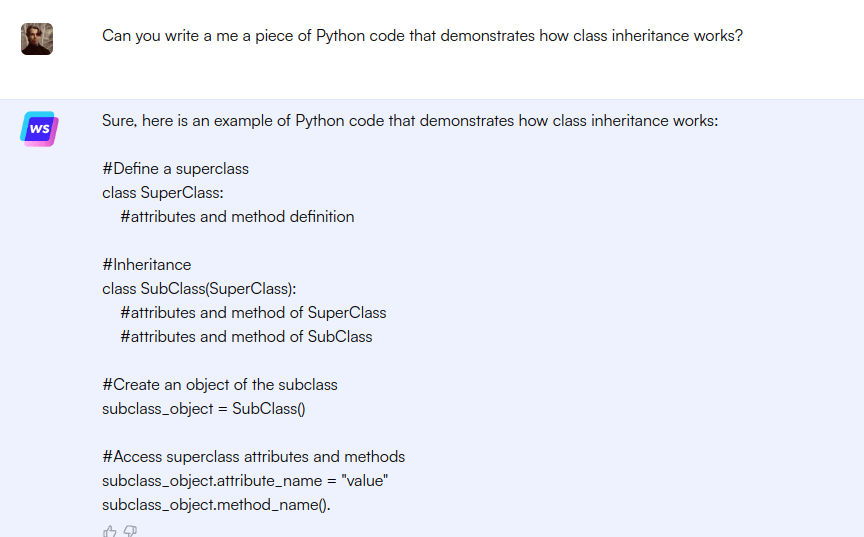Click the WS assistant logo icon
864x537 pixels.
pos(38,129)
